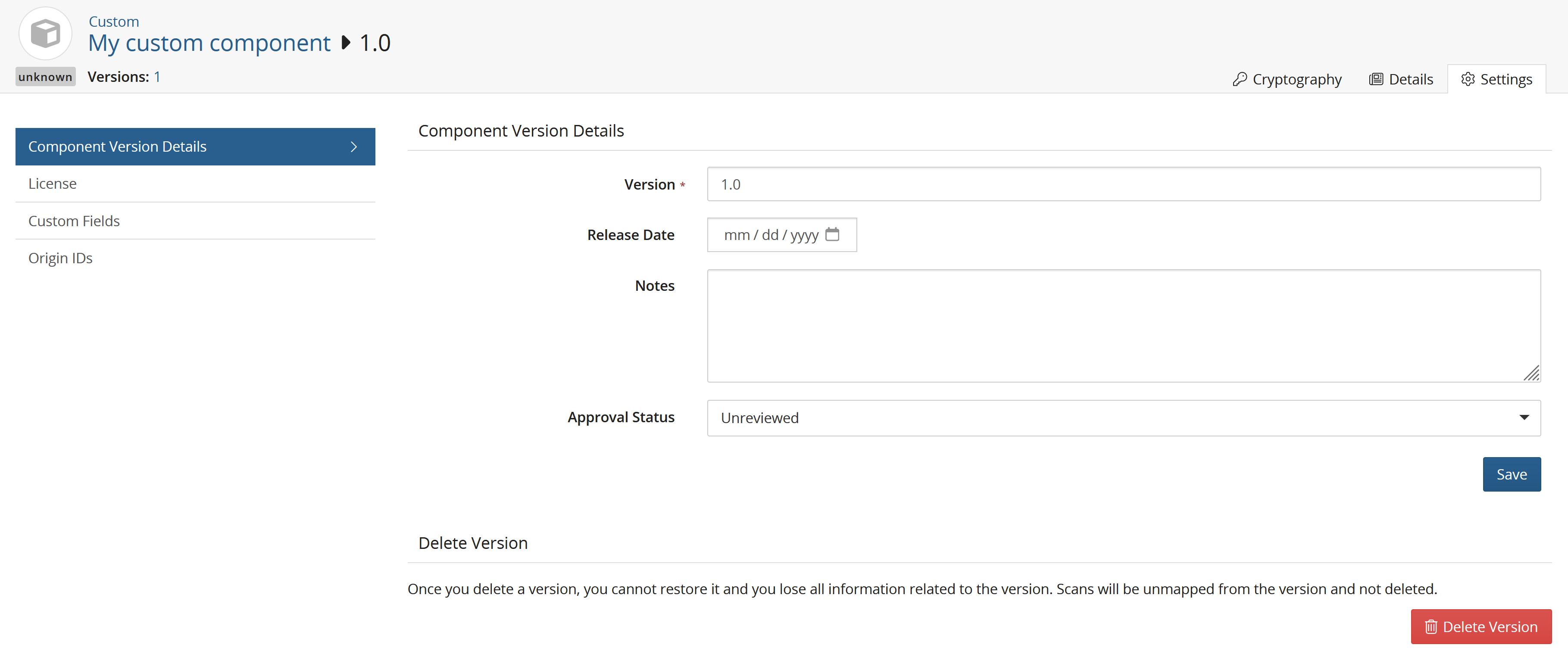Open the License sidebar section
Image resolution: width=1568 pixels, height=651 pixels.
click(53, 183)
